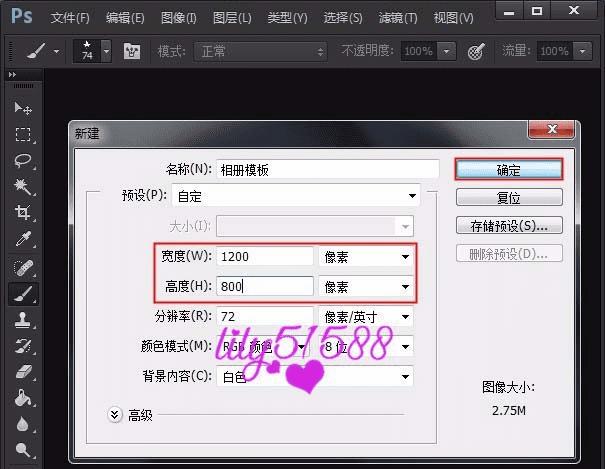Viewport: 605px width, 469px height.
Task: Click the 名称 name field 相册模板
Action: 328,169
